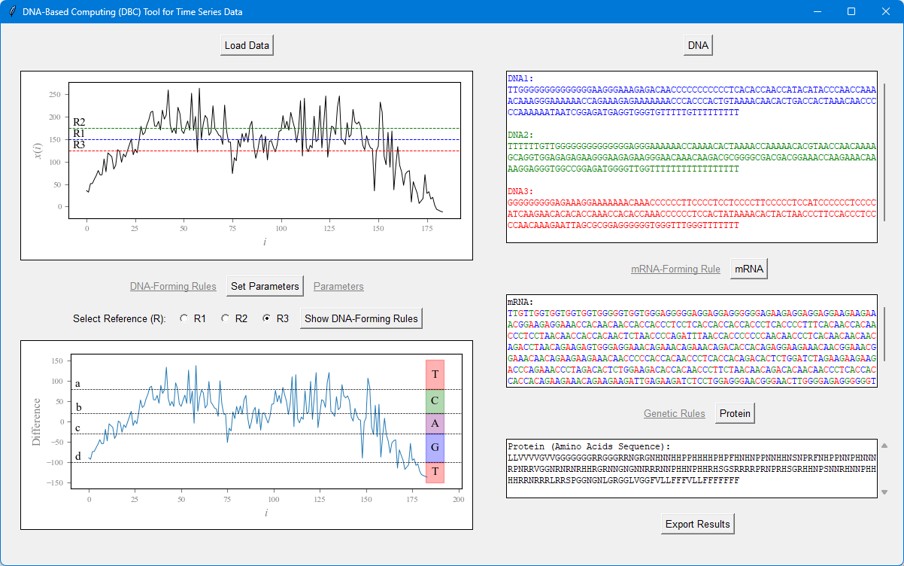Viewport: 904px width, 566px height.
Task: Click the mRNA text area scrollbar
Action: coord(884,334)
